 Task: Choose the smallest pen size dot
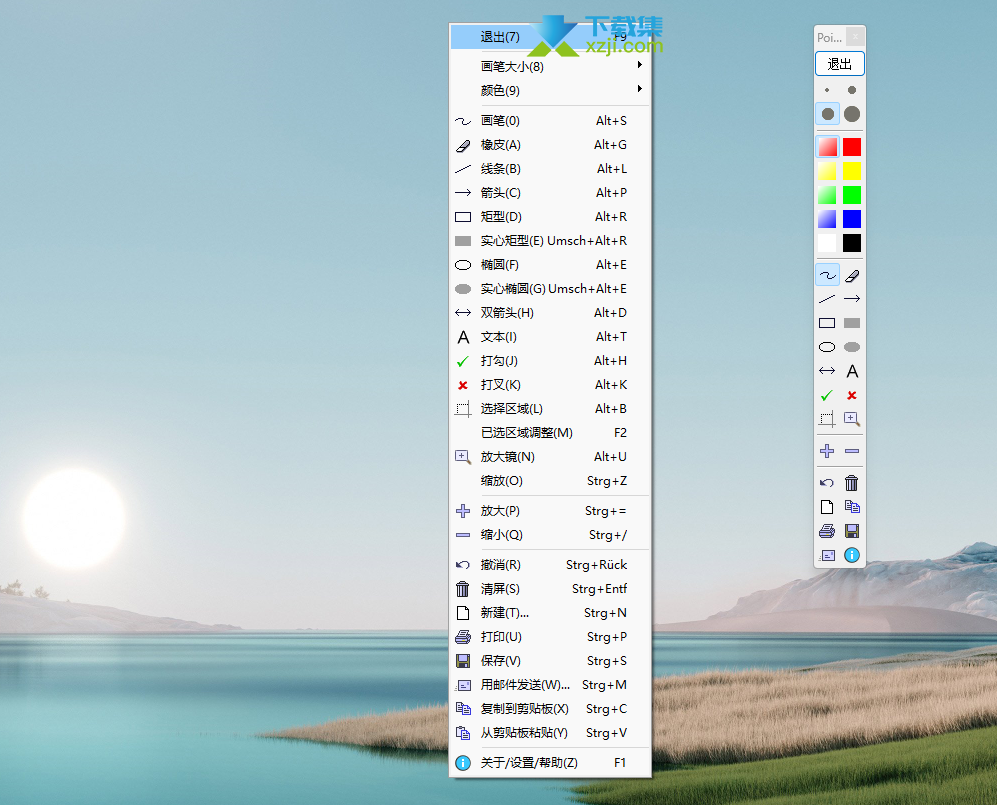827,90
